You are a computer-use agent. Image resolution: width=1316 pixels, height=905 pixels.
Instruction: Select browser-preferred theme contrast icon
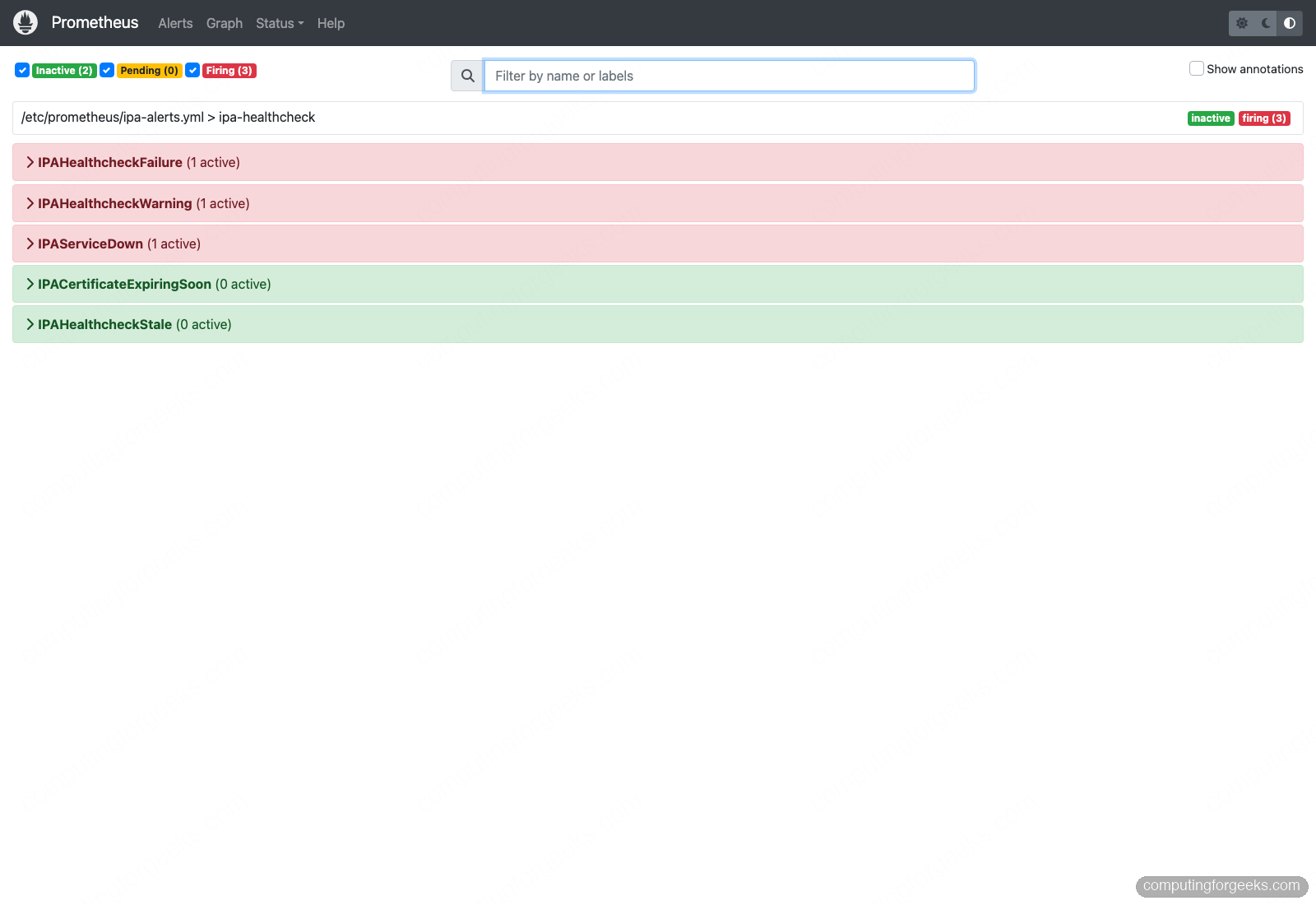click(1290, 23)
